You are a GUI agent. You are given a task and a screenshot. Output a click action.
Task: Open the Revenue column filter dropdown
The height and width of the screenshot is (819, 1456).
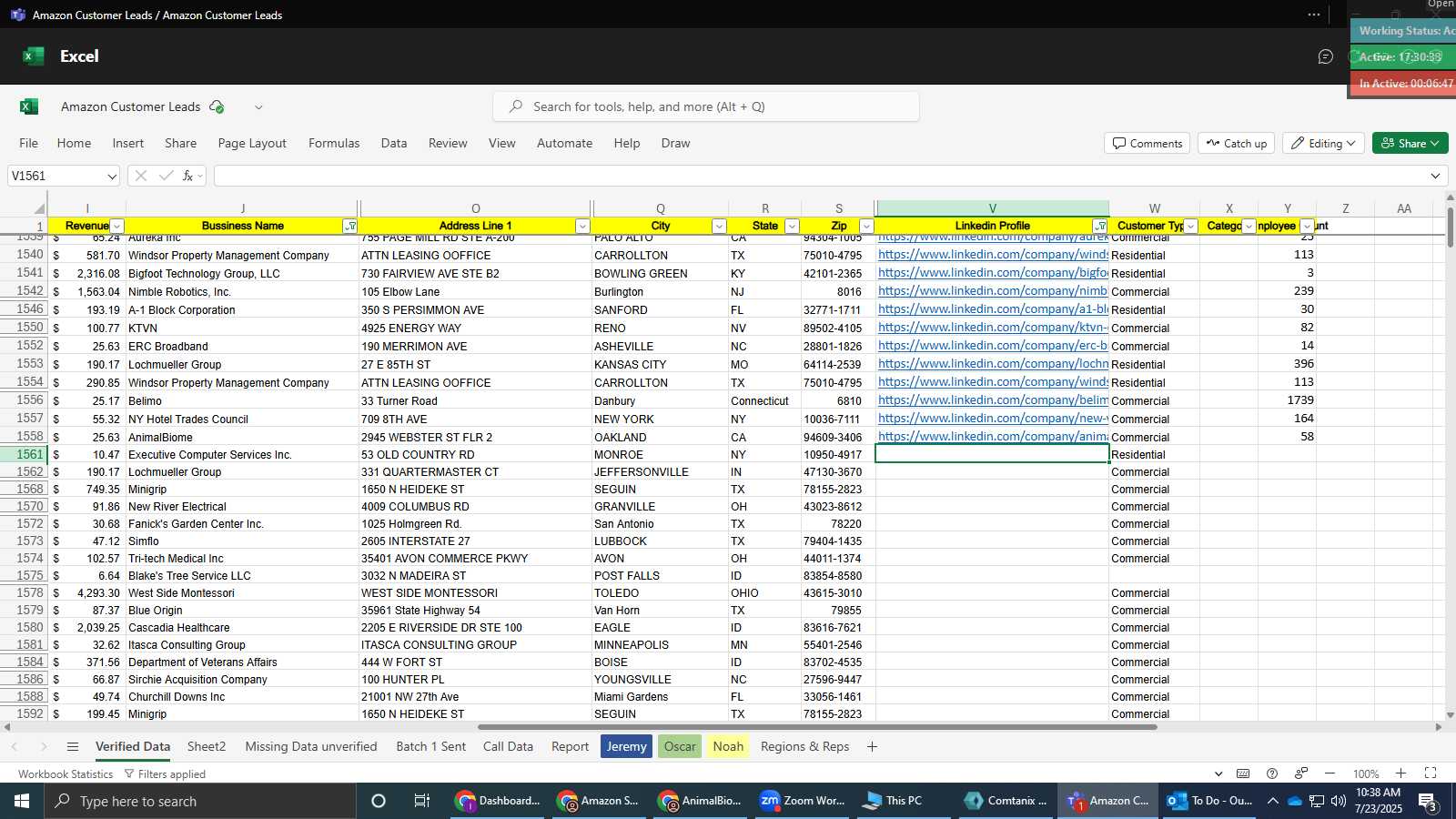(x=116, y=227)
